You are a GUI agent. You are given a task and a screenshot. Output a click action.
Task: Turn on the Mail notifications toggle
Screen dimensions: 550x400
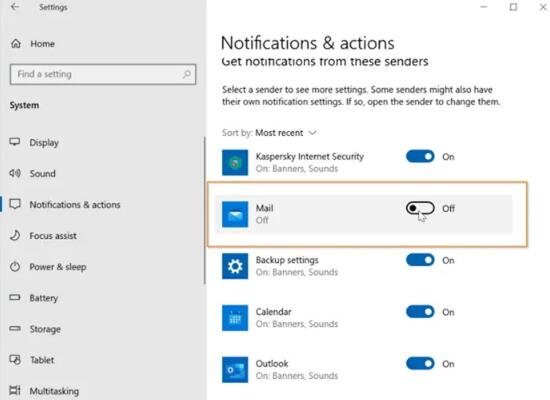420,208
